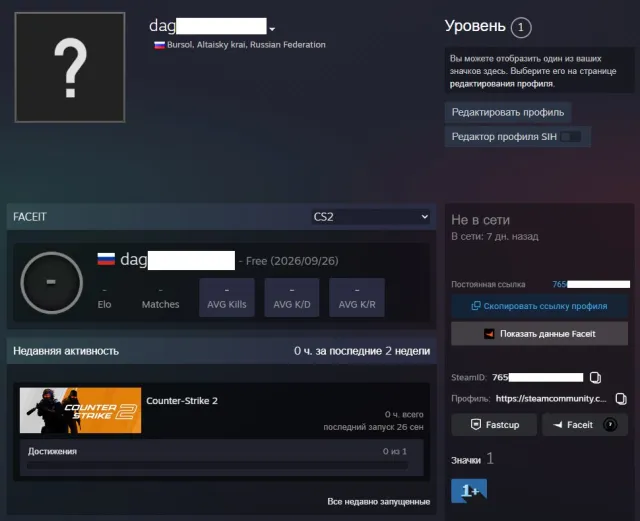This screenshot has width=640, height=521.
Task: Click the FACEIT level circle indicator
Action: click(51, 283)
